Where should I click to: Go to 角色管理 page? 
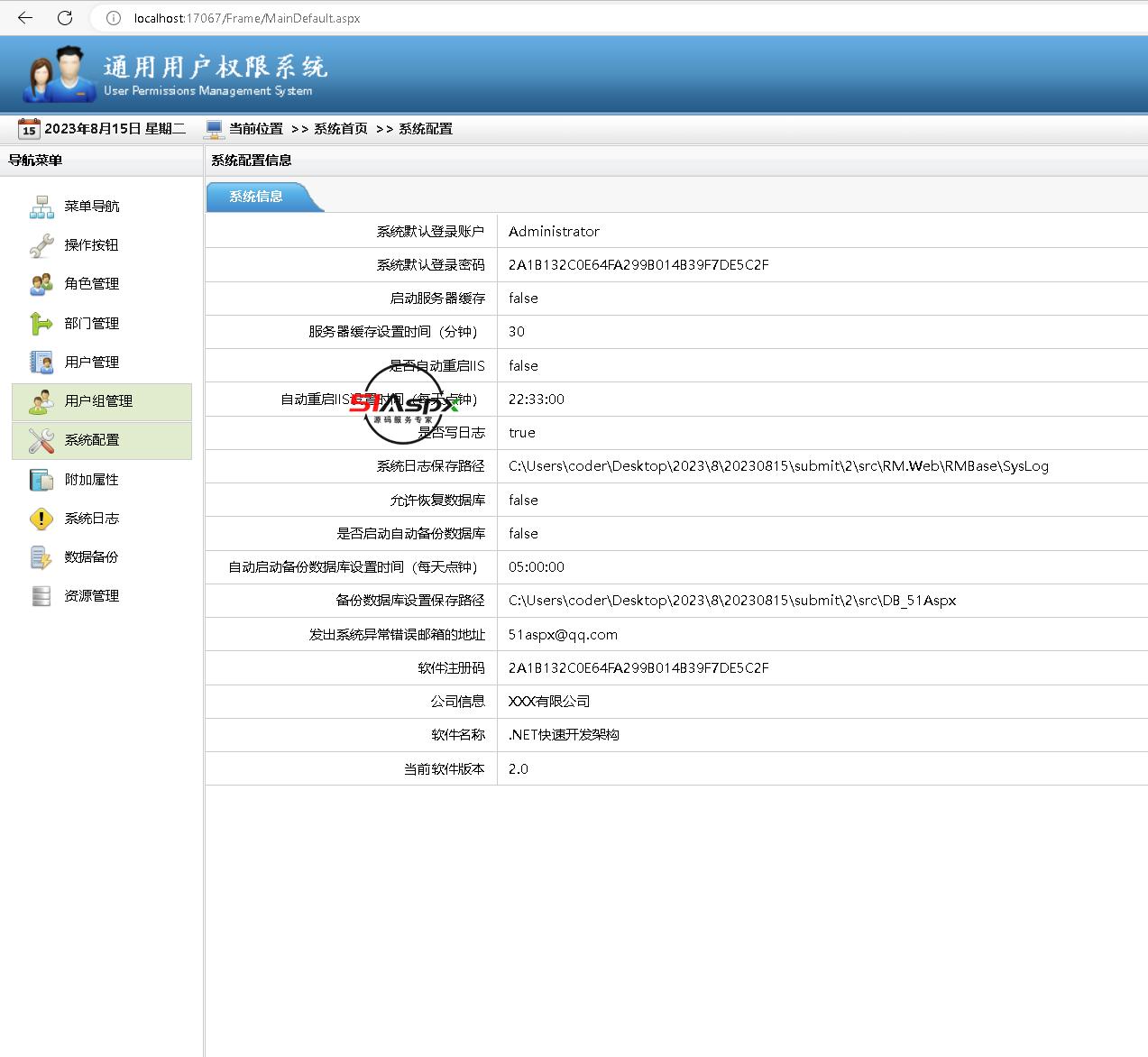102,284
